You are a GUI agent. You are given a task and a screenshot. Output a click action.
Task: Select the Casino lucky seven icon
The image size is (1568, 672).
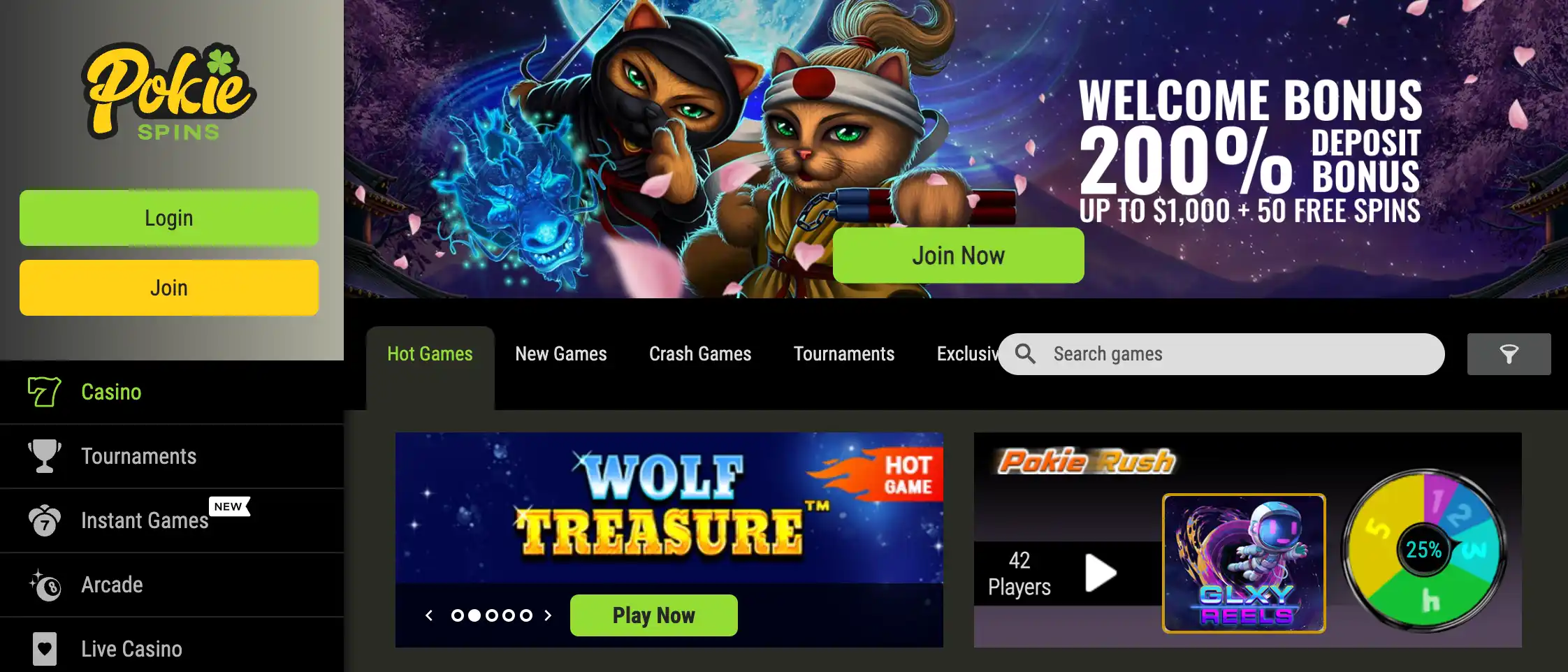(44, 392)
